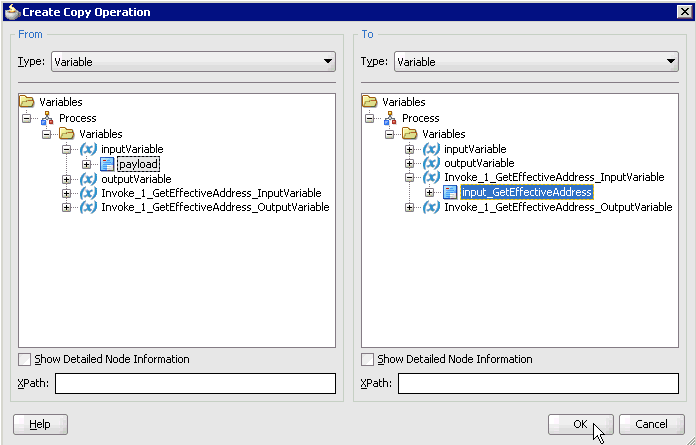Close the Create Copy Operation dialog
Viewport: 696px width, 445px height.
[x=684, y=12]
